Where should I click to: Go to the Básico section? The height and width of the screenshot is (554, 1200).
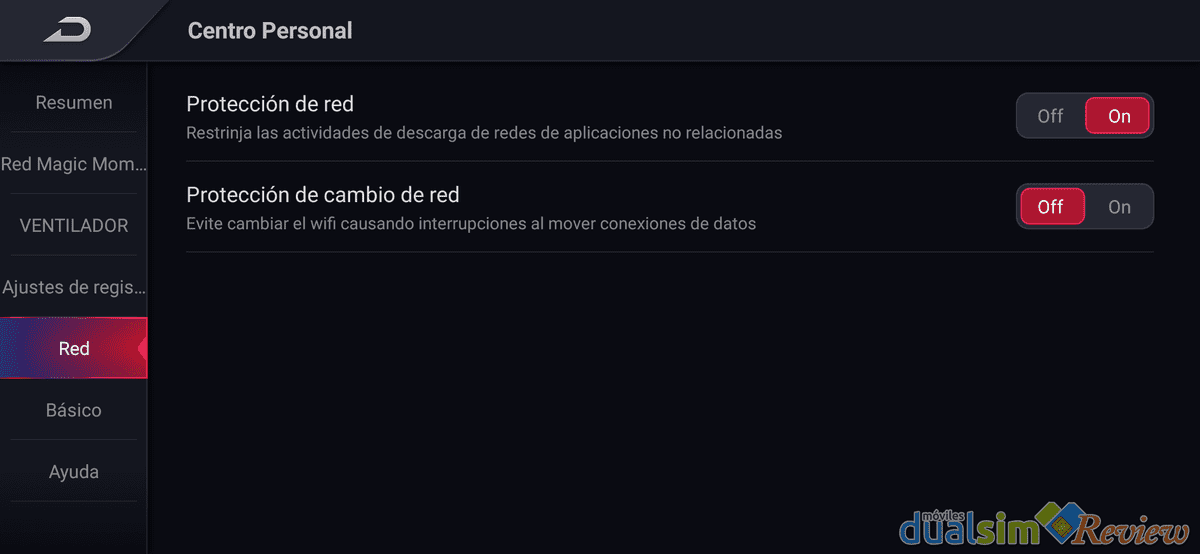click(74, 410)
